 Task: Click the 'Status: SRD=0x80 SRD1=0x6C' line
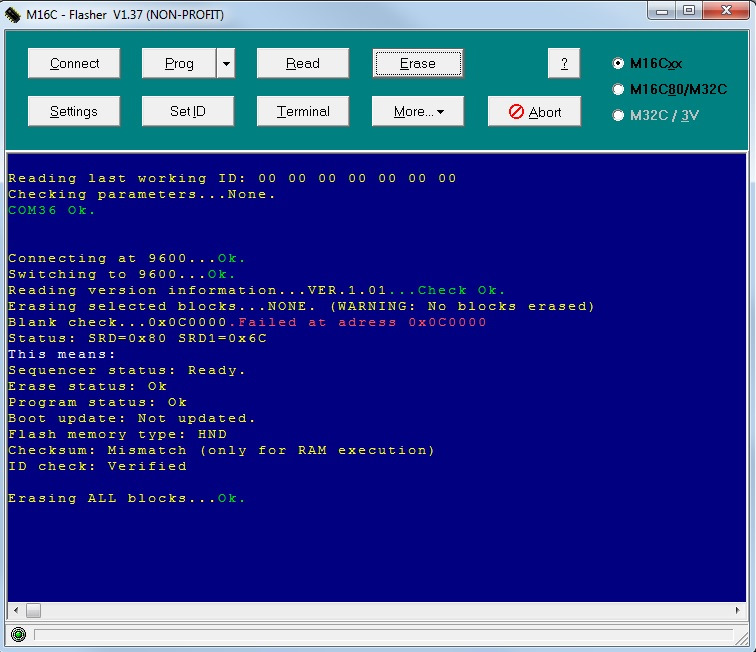(137, 338)
